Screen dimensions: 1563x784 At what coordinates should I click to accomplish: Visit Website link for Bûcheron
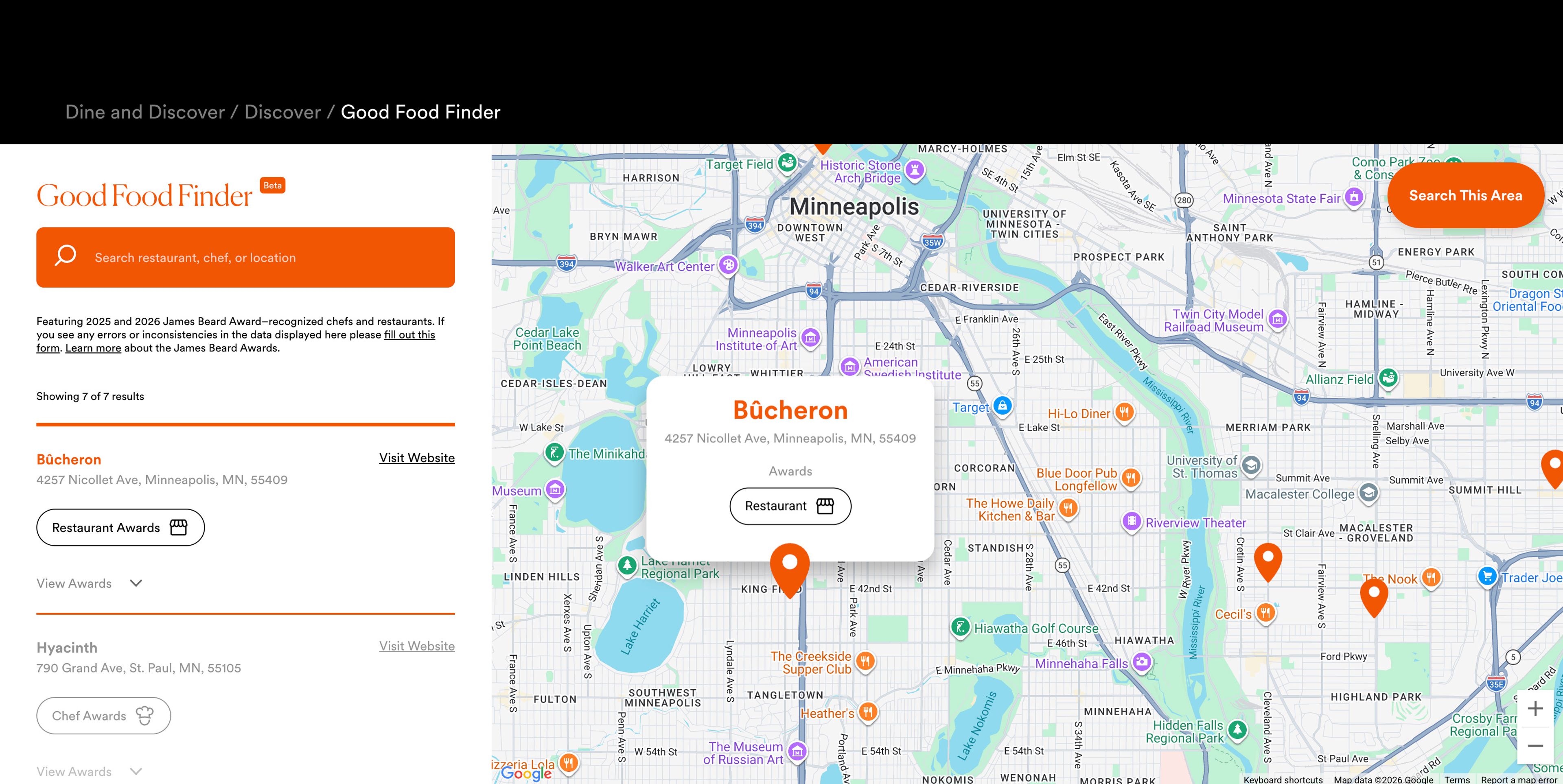coord(417,458)
